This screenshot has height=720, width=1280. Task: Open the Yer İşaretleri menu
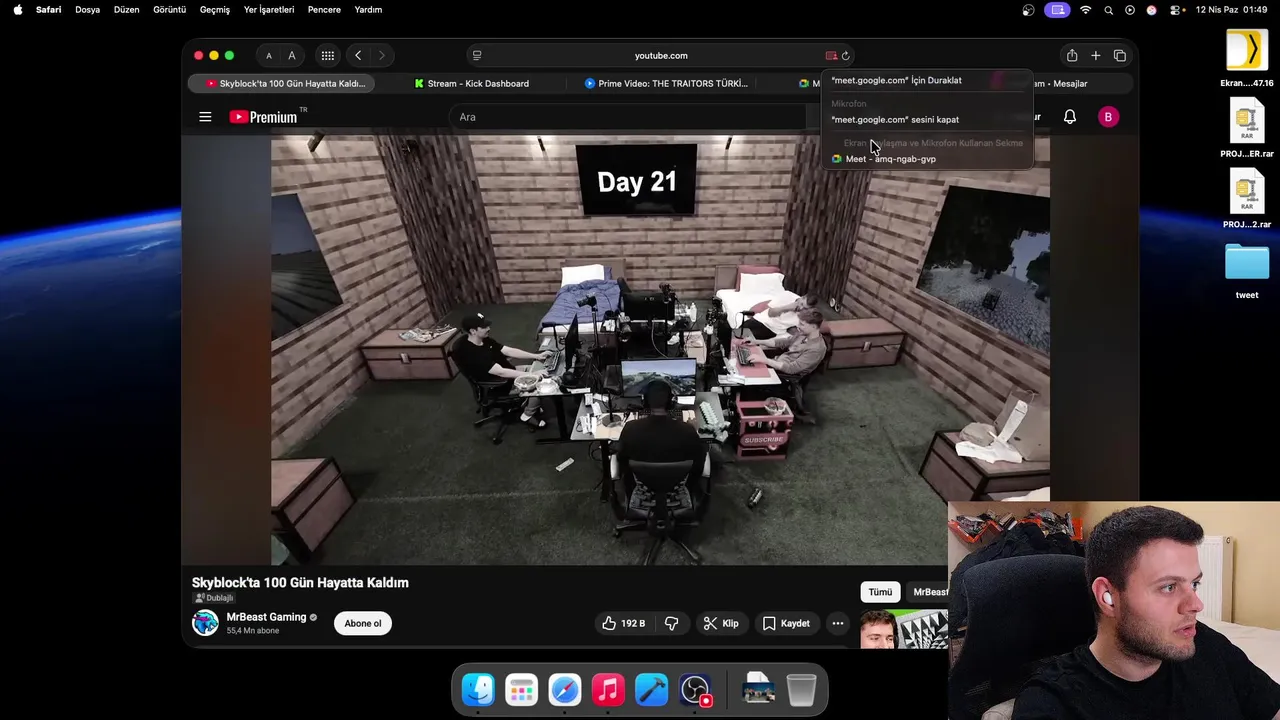[x=269, y=10]
